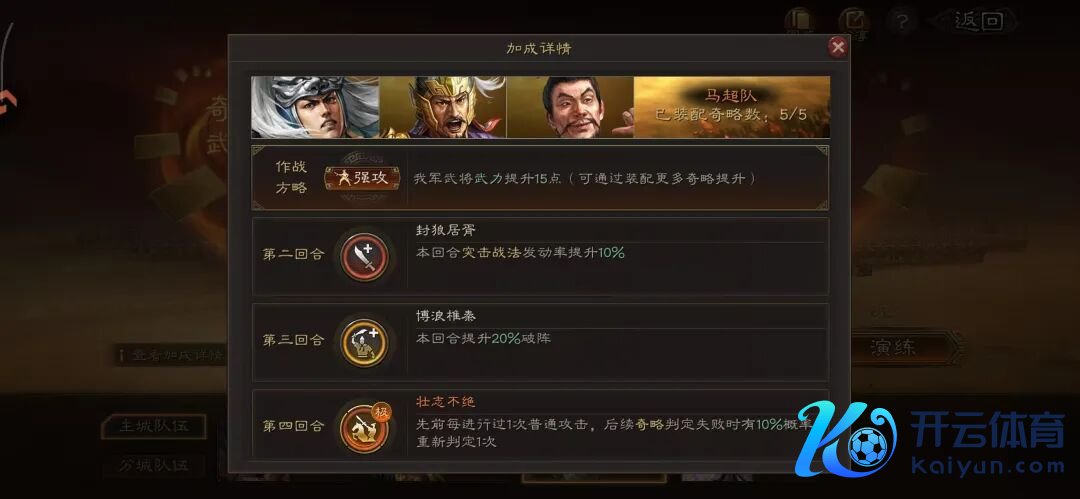Go back with the 返回 button
Screen dimensions: 1080x499
[x=979, y=21]
